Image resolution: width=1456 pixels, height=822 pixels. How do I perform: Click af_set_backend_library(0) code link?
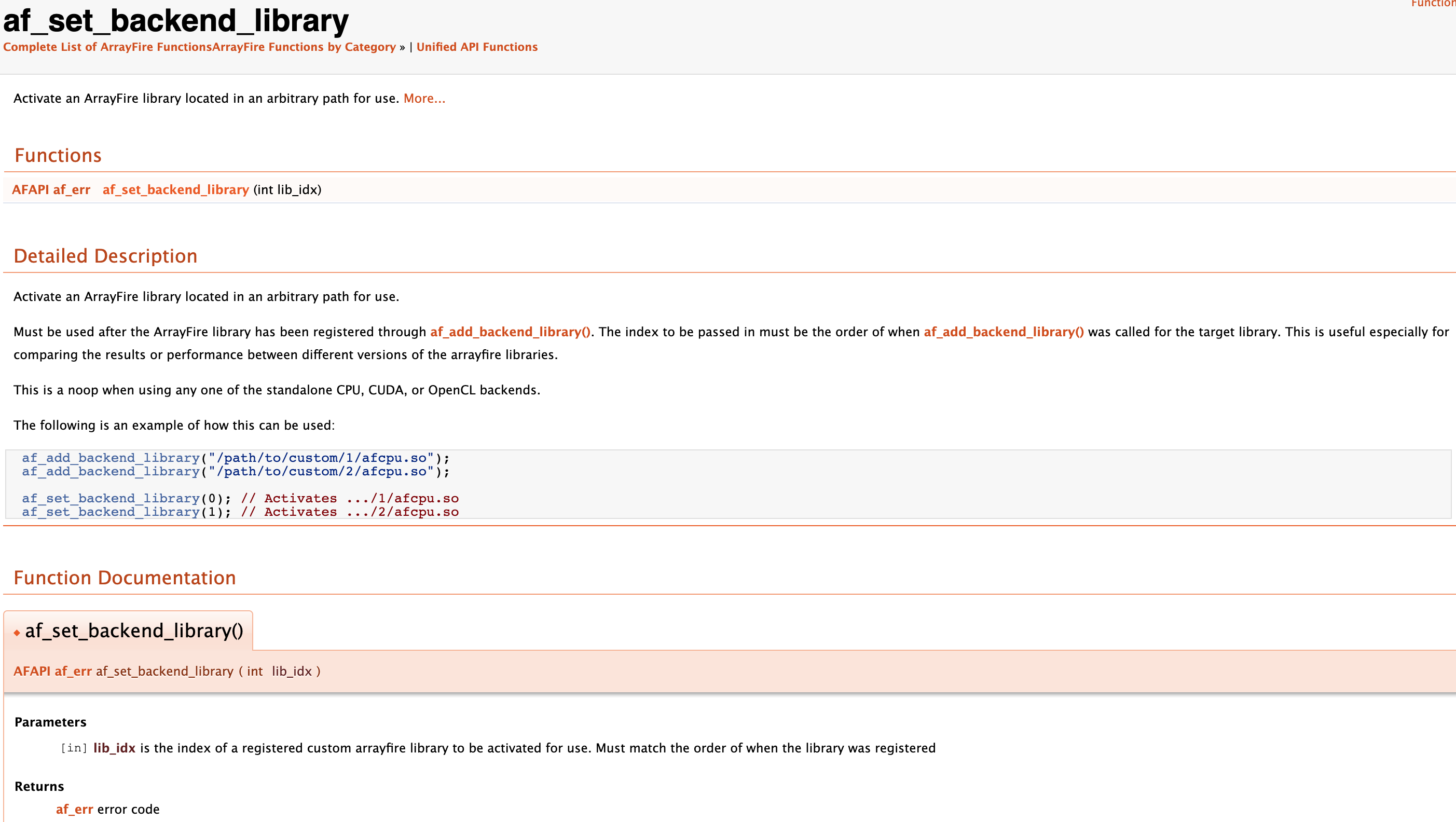tap(111, 499)
